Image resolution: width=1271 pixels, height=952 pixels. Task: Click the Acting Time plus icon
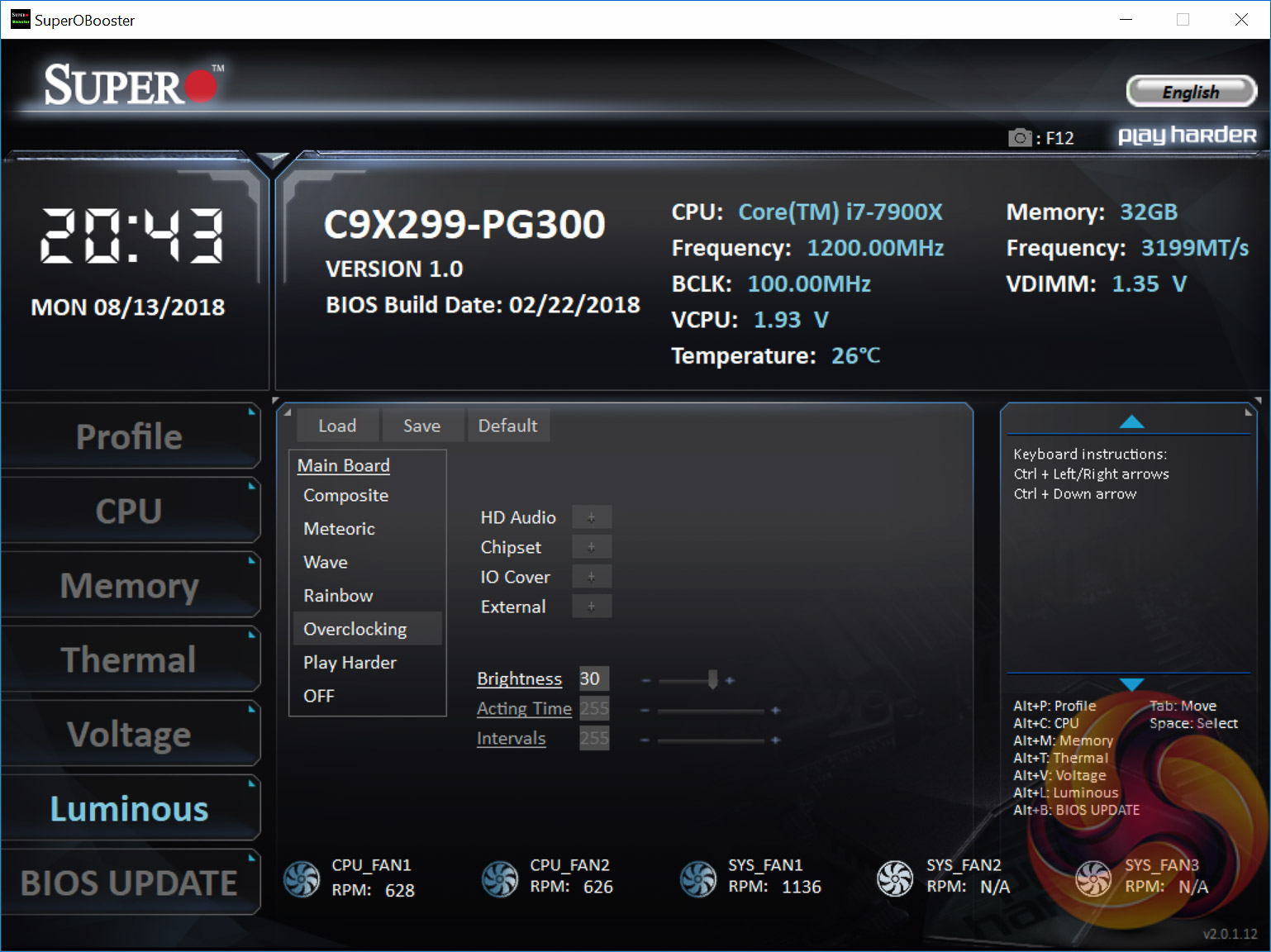click(x=775, y=711)
